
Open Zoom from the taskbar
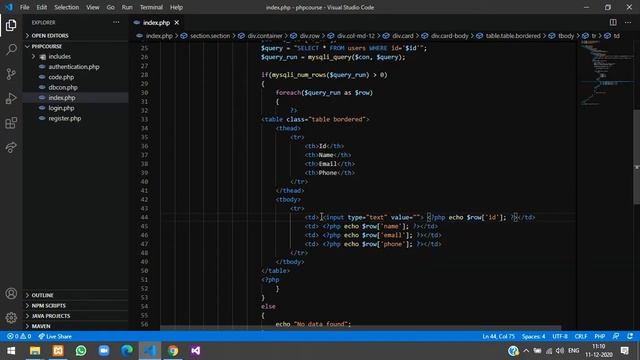point(104,351)
